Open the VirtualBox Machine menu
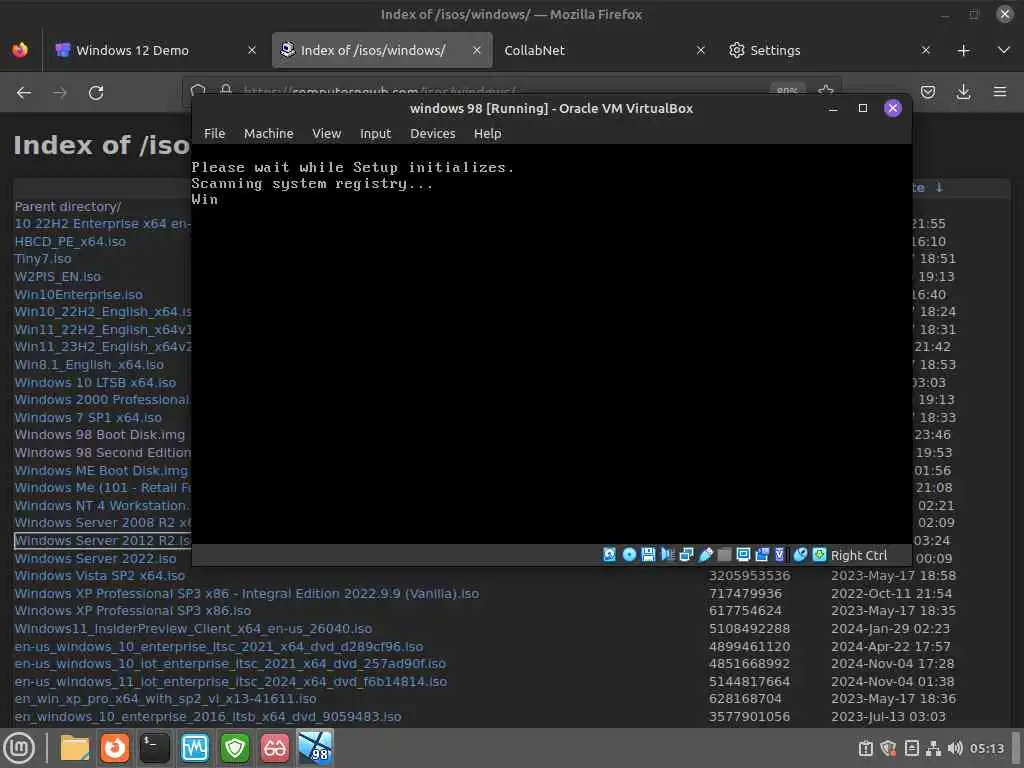Image resolution: width=1024 pixels, height=768 pixels. point(268,133)
